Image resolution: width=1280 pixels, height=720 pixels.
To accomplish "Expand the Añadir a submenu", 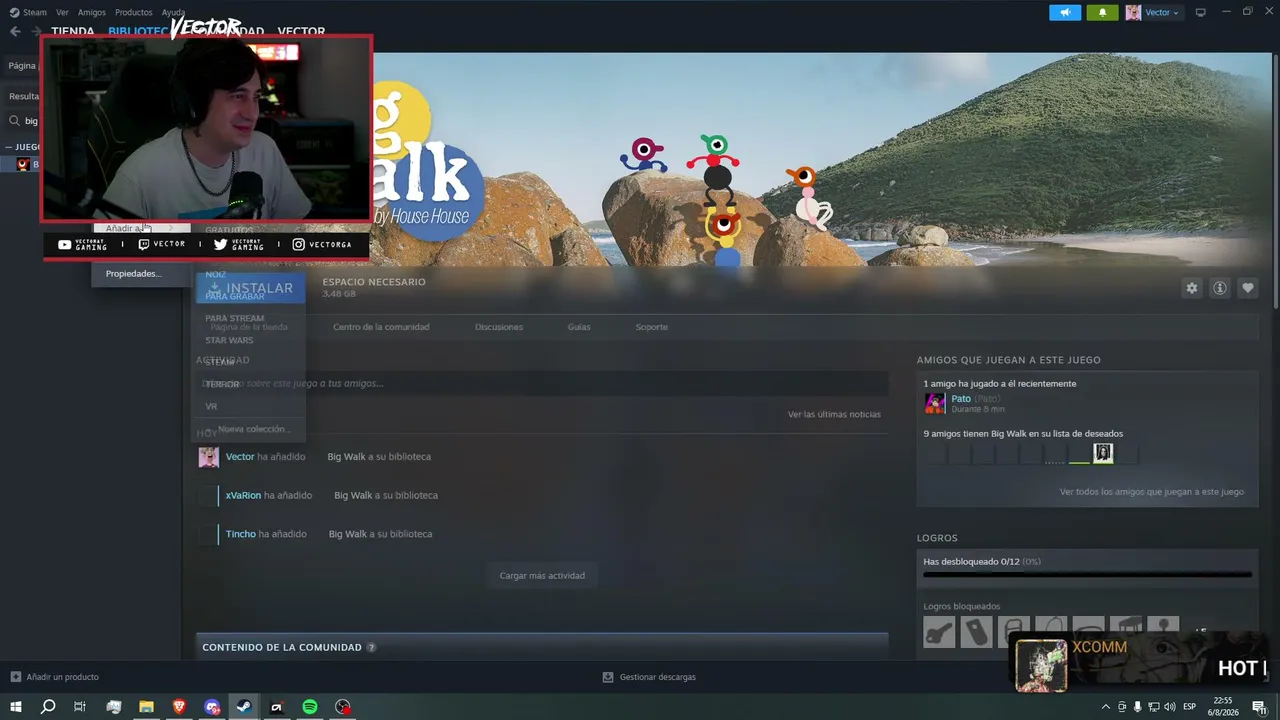I will [140, 228].
